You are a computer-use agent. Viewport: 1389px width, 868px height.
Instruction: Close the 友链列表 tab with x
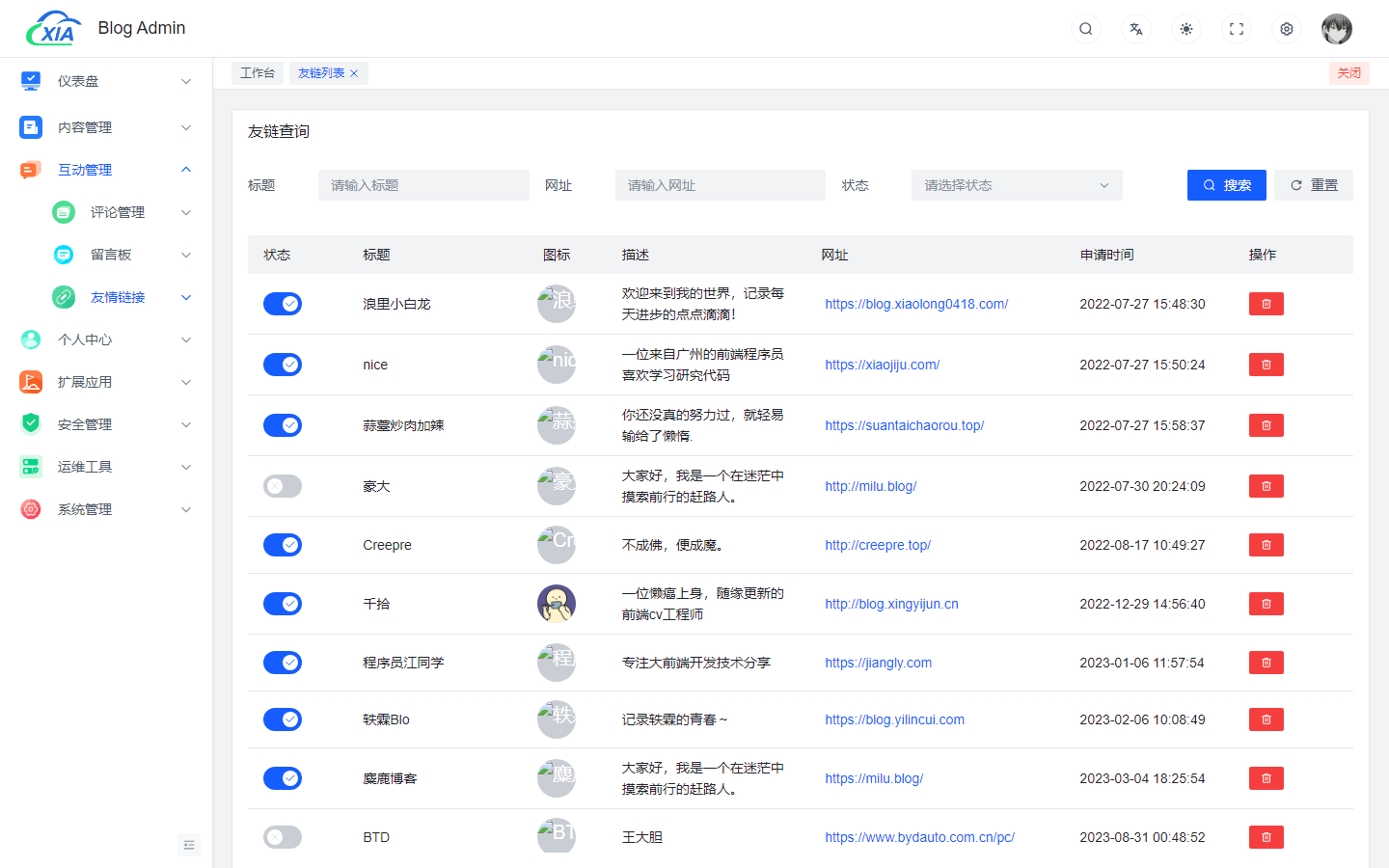pos(354,73)
